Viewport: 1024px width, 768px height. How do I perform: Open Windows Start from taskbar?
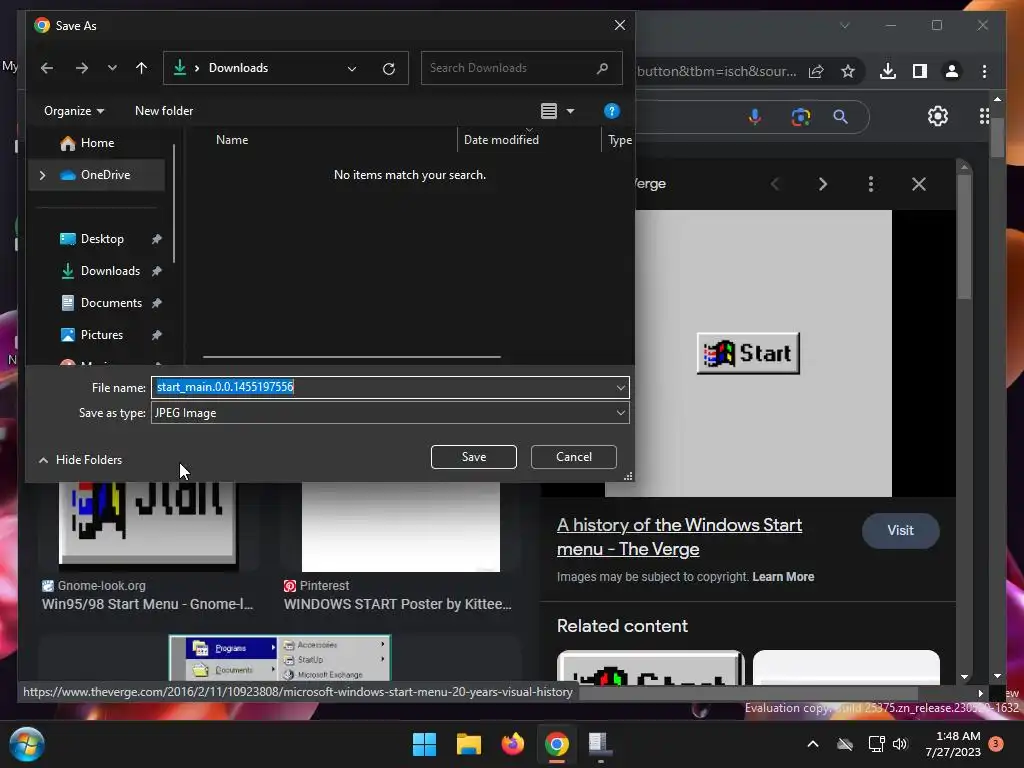coord(424,744)
